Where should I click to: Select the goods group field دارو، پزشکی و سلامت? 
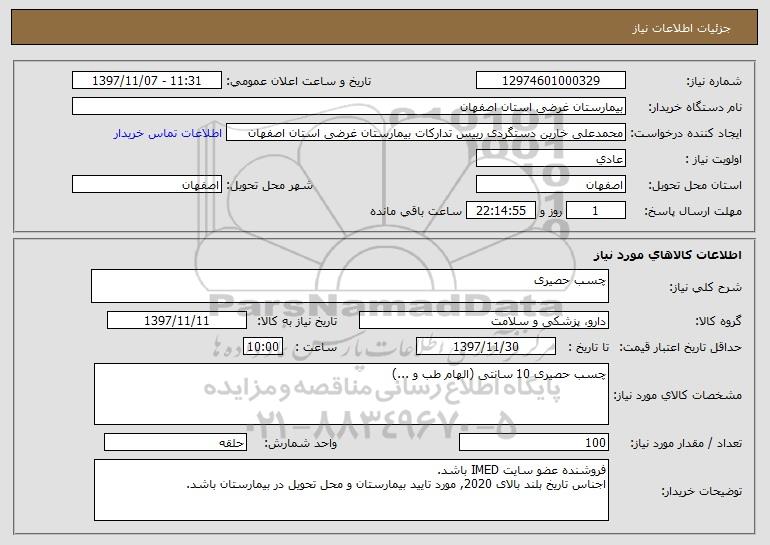(484, 321)
